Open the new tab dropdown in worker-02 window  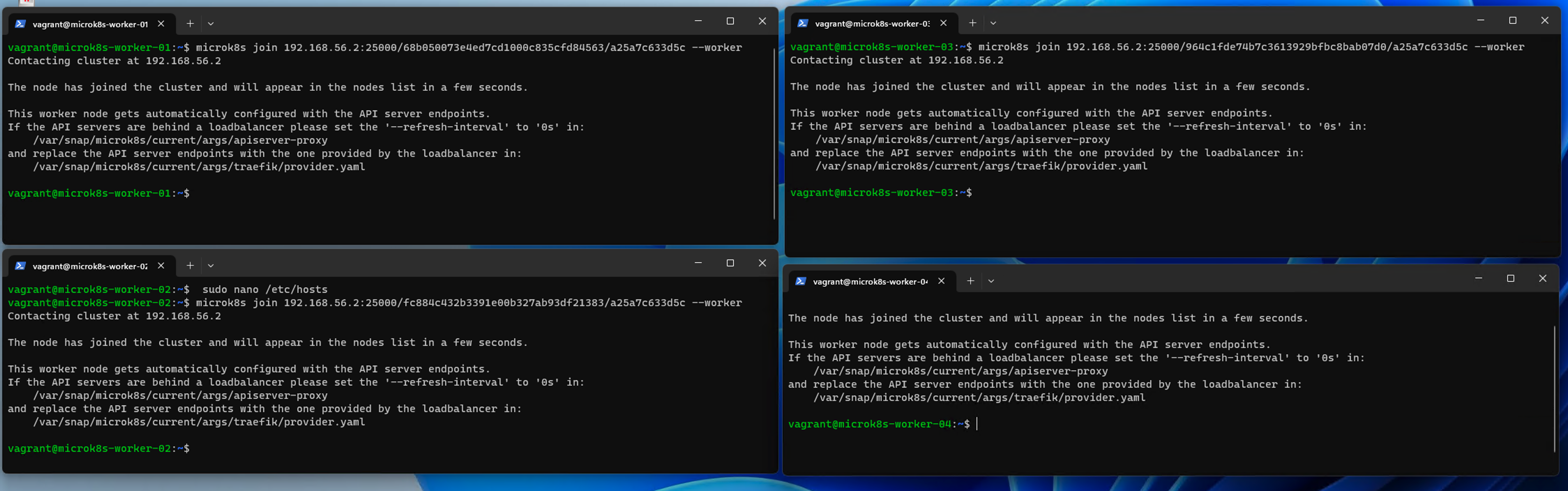click(x=211, y=266)
